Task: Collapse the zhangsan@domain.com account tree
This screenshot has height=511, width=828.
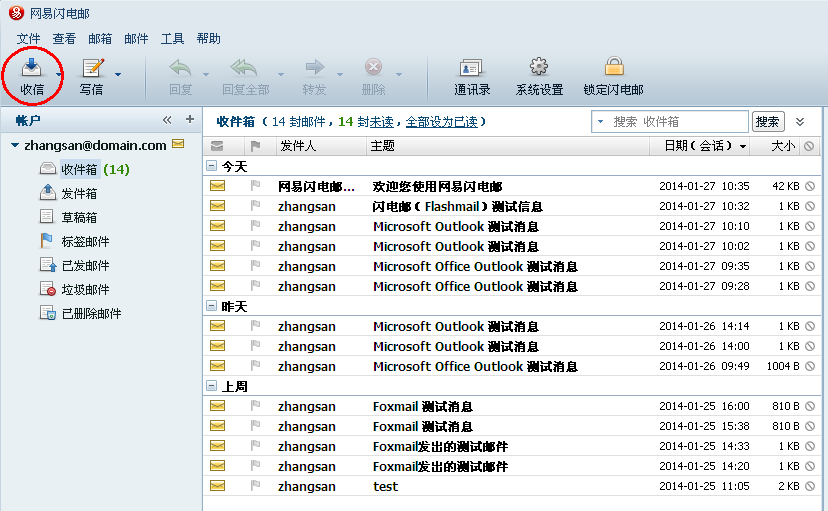Action: (x=15, y=145)
